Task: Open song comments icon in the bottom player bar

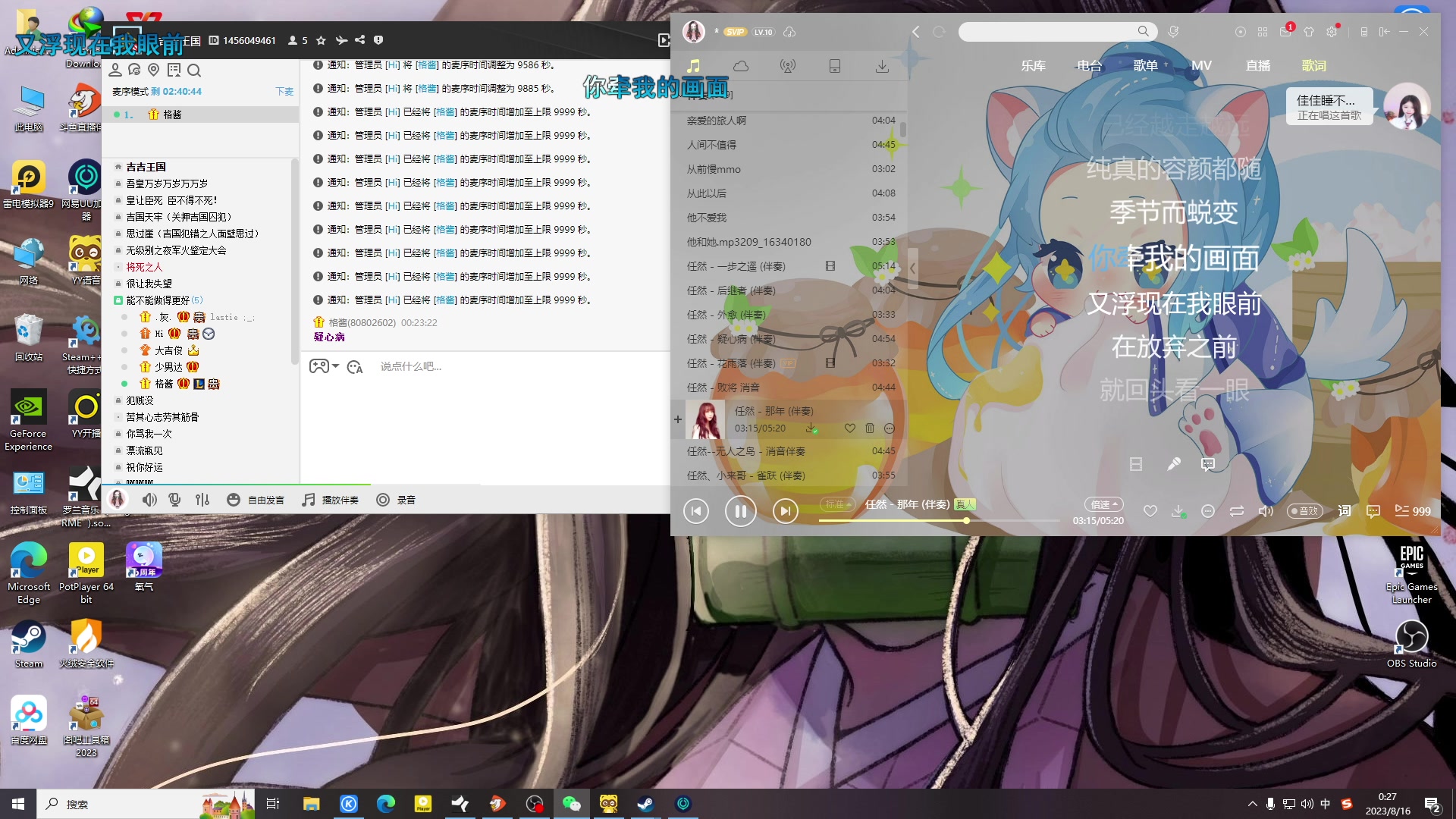Action: pyautogui.click(x=1373, y=511)
